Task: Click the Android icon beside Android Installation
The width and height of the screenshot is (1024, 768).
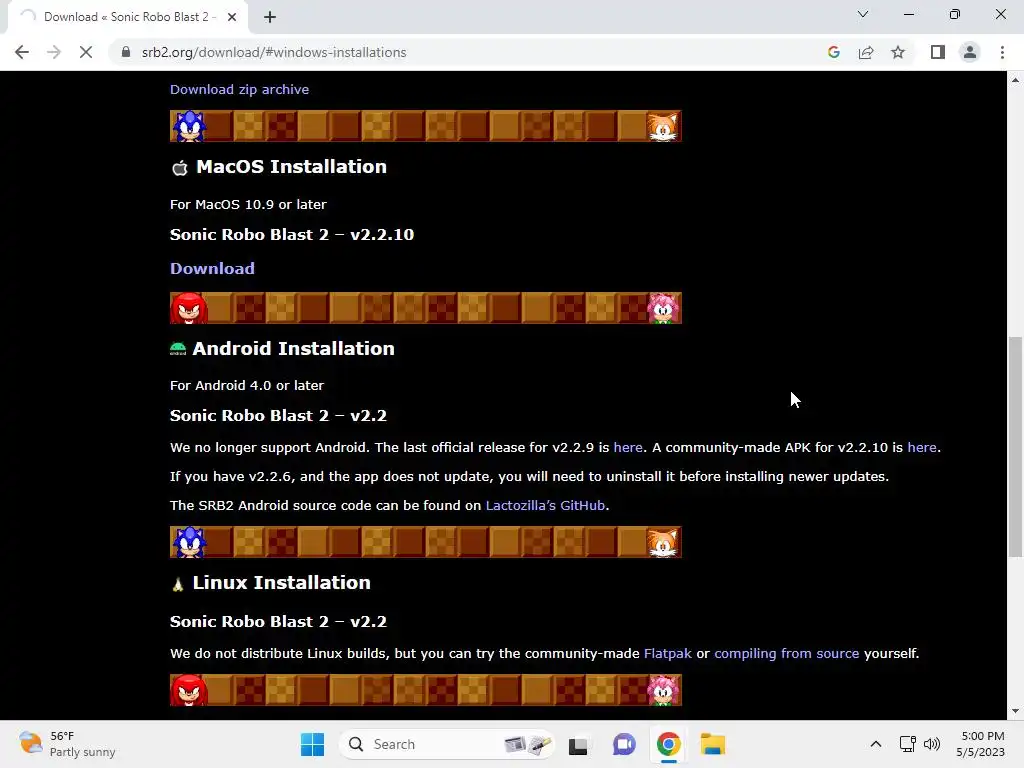Action: [x=178, y=349]
